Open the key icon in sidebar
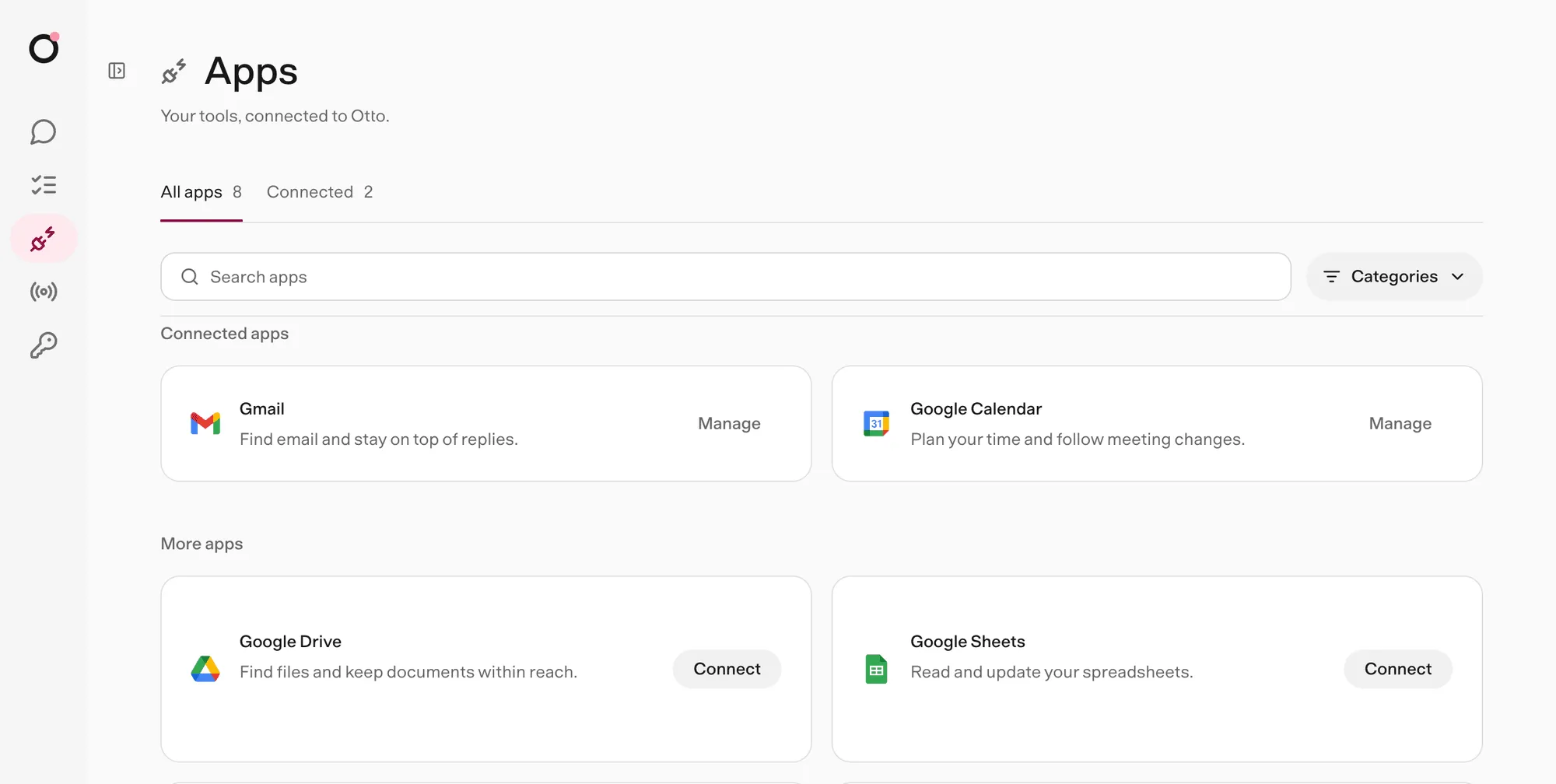1556x784 pixels. 44,345
